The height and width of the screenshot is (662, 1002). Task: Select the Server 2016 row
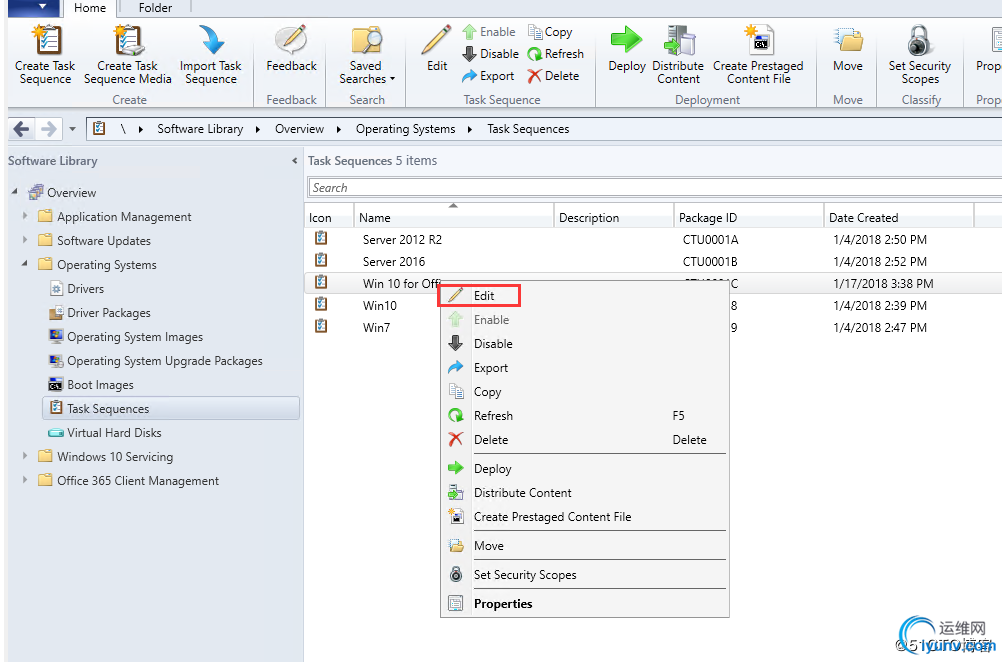click(653, 261)
